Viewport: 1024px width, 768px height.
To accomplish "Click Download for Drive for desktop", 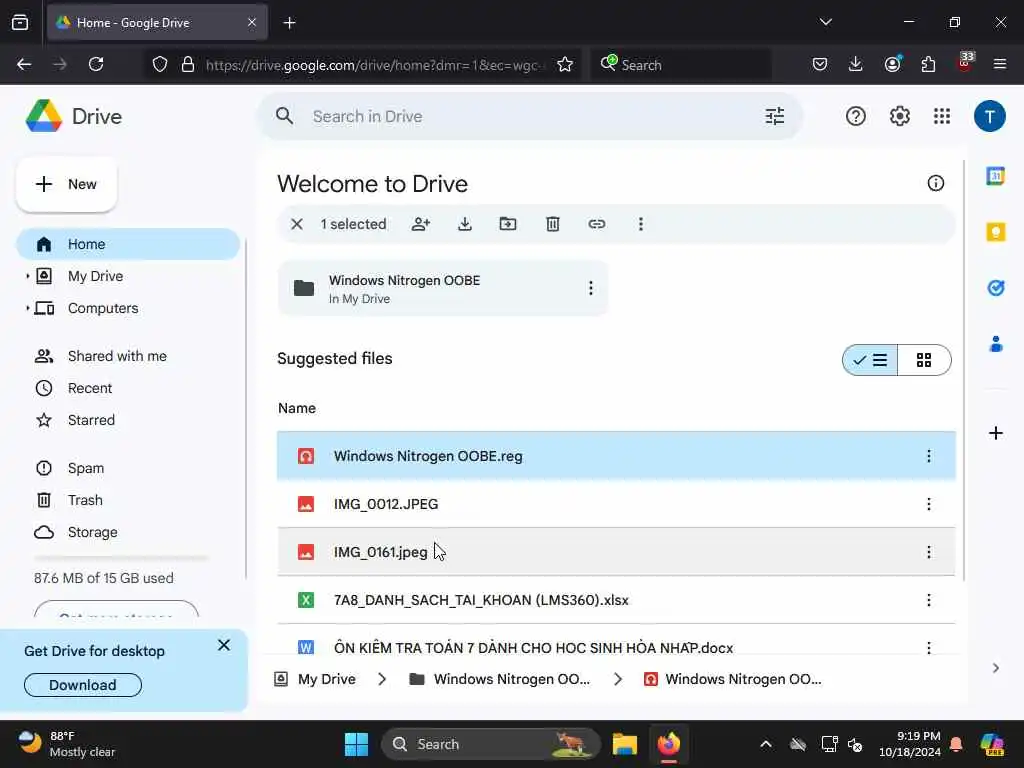I will [82, 685].
